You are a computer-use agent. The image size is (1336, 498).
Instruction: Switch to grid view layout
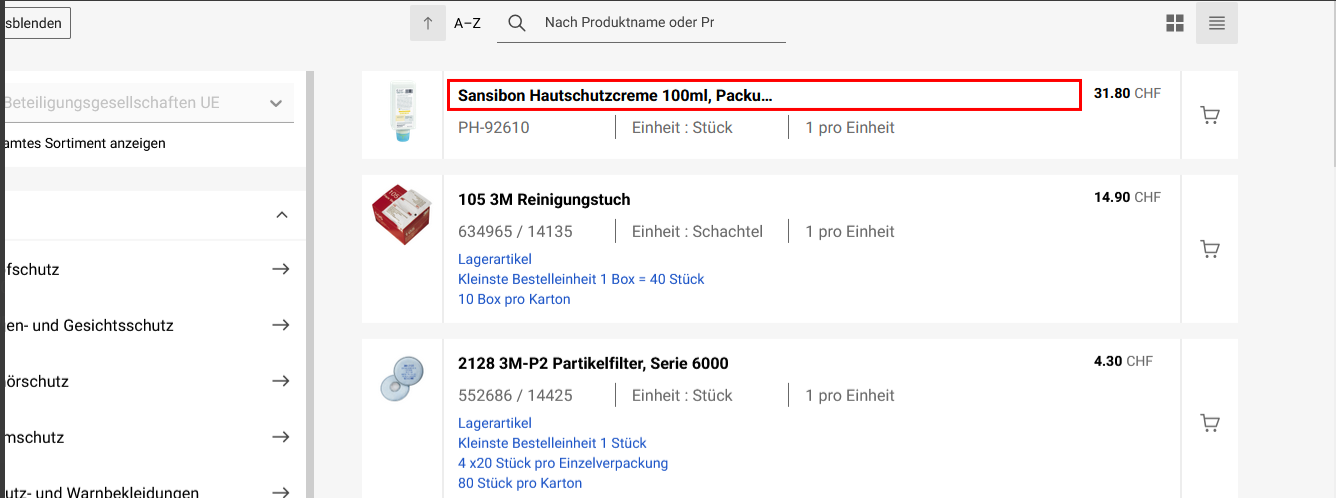coord(1175,23)
